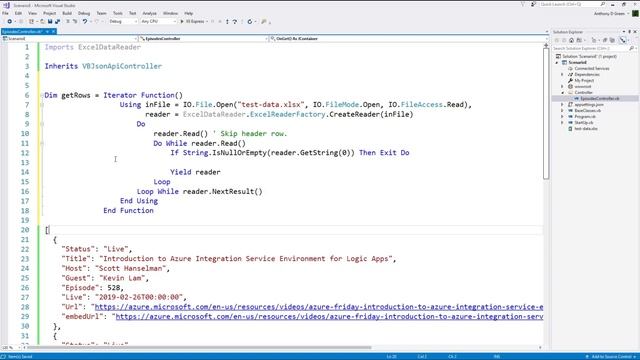Viewport: 640px width, 360px height.
Task: Collapse the Do While outline on line 11
Action: (42, 143)
